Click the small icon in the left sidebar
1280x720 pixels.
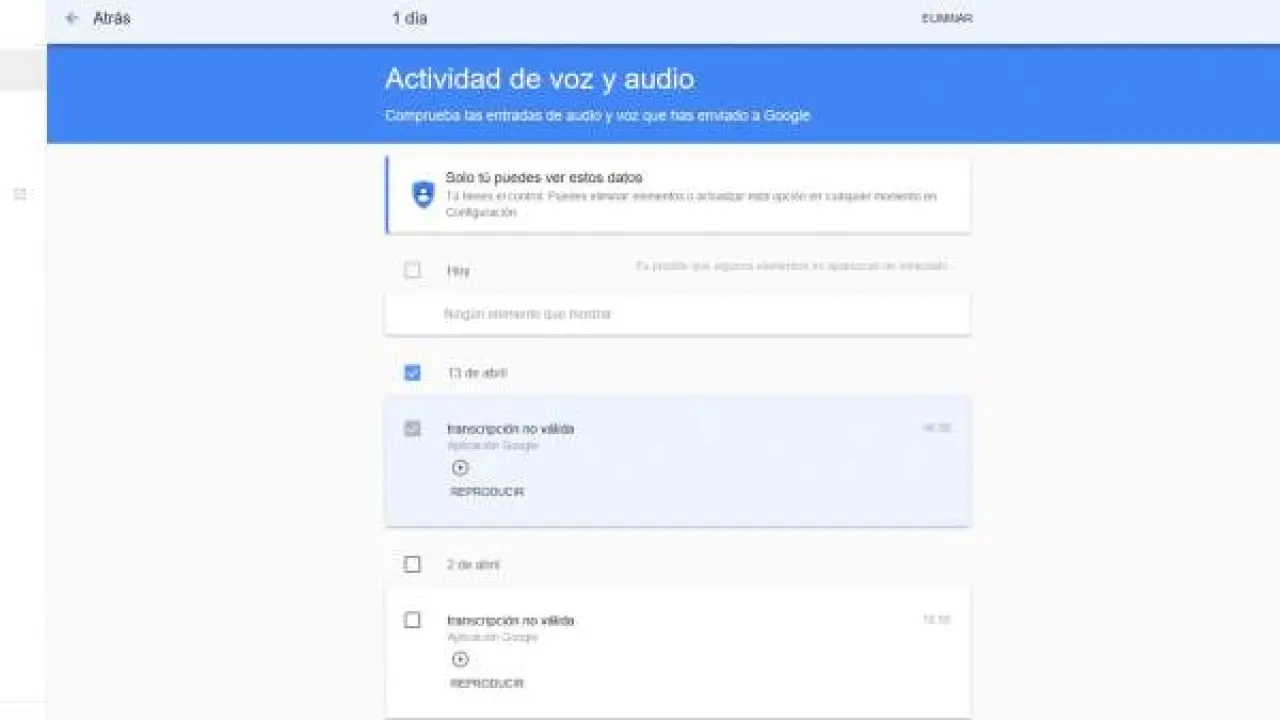pyautogui.click(x=19, y=194)
